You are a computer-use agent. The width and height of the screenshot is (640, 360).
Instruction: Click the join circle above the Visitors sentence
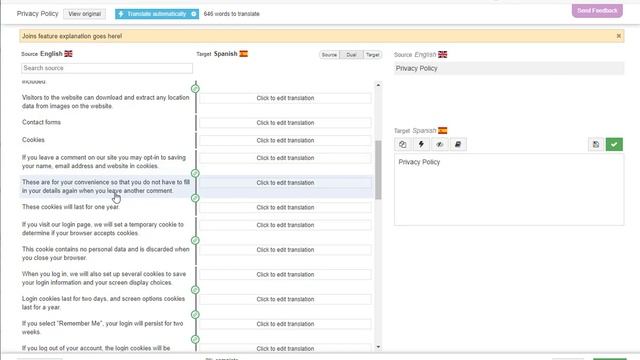(196, 89)
